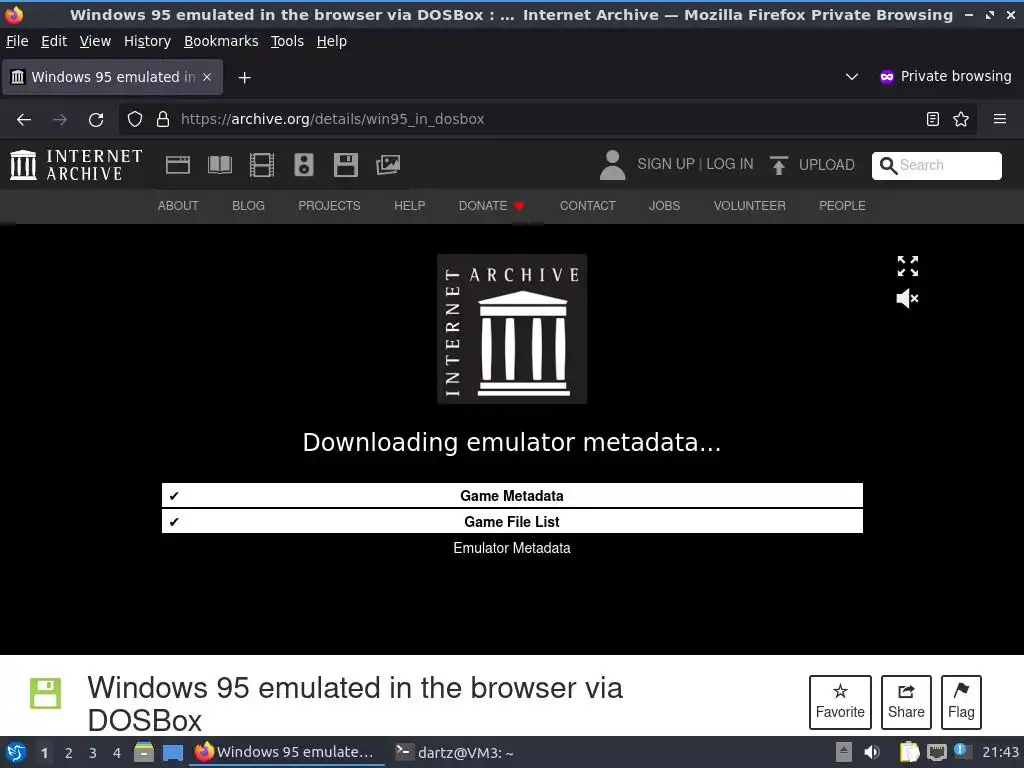View site security padlock info
Screen dimensions: 1024x768
tap(163, 119)
